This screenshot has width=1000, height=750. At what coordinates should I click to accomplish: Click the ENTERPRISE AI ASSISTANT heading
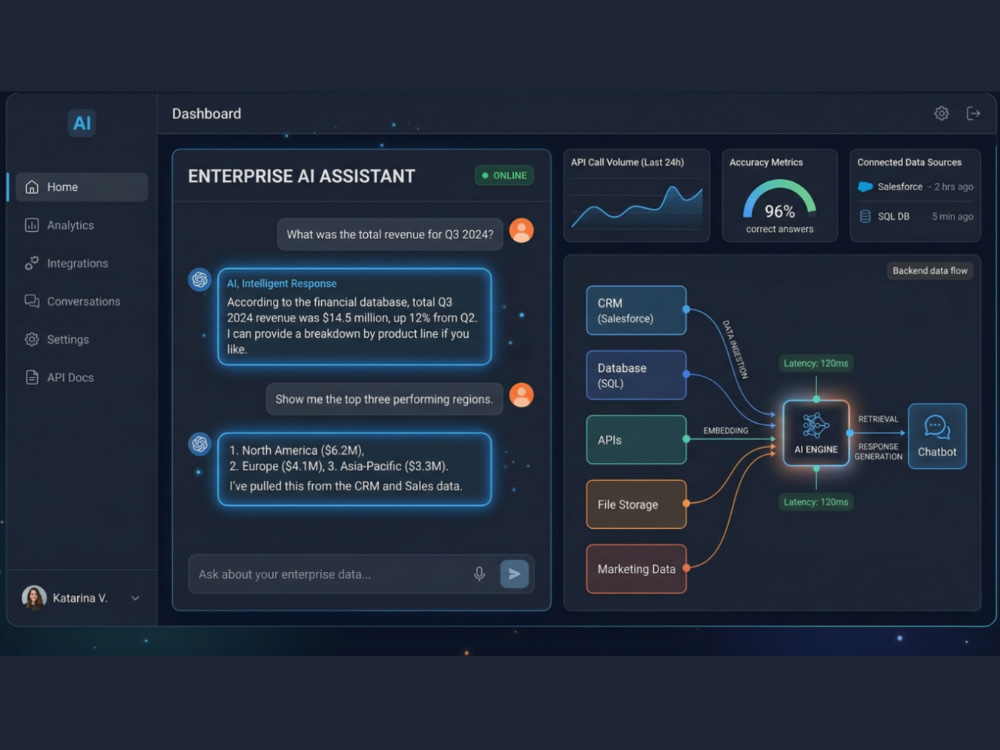(301, 176)
